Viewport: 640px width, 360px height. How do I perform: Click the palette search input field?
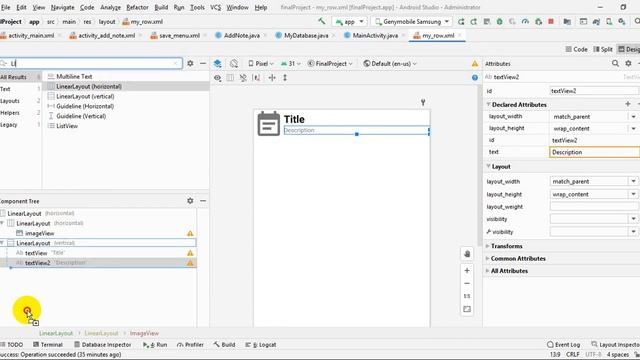(x=91, y=63)
